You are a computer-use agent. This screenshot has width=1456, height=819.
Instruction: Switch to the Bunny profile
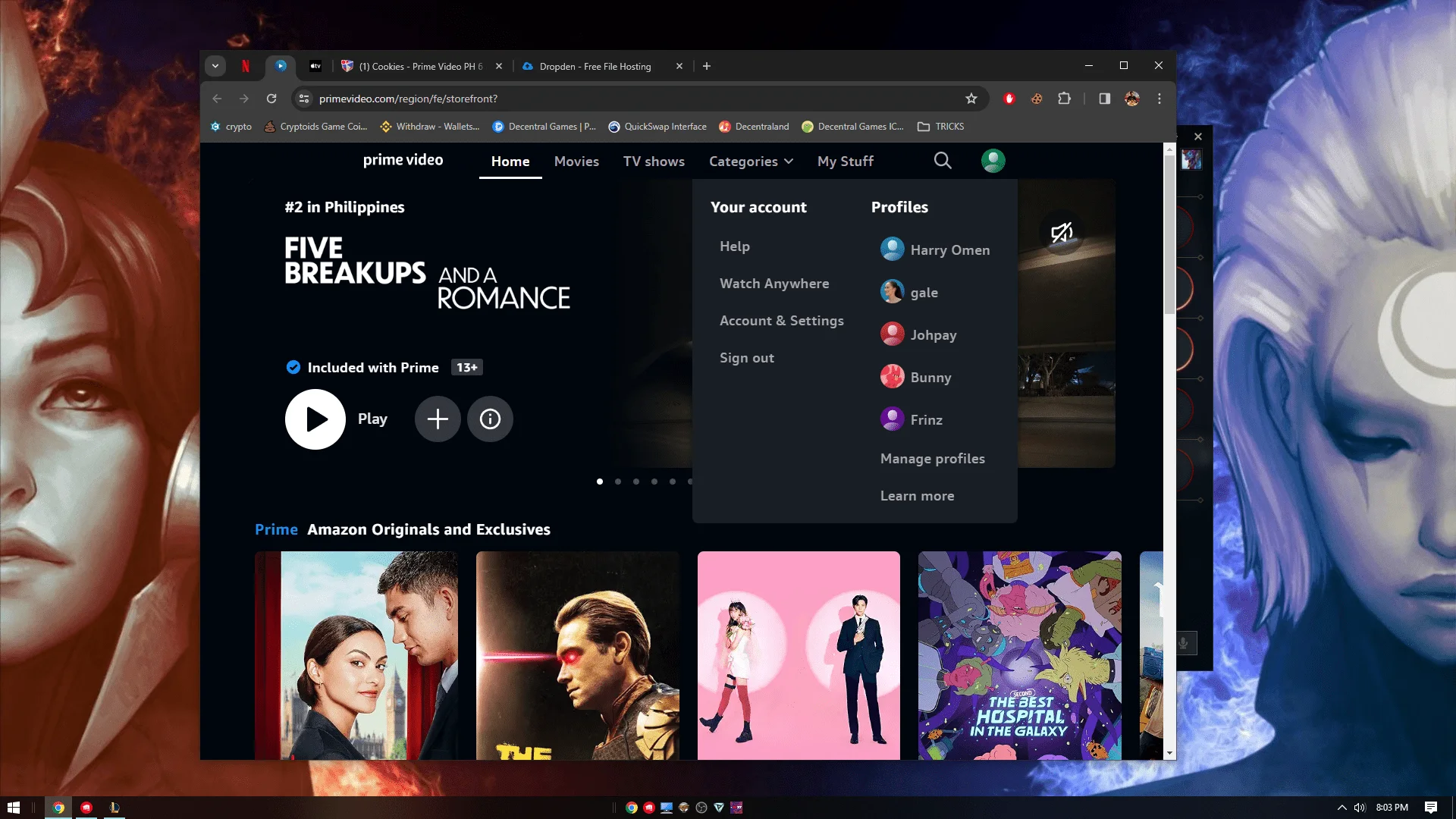[915, 377]
